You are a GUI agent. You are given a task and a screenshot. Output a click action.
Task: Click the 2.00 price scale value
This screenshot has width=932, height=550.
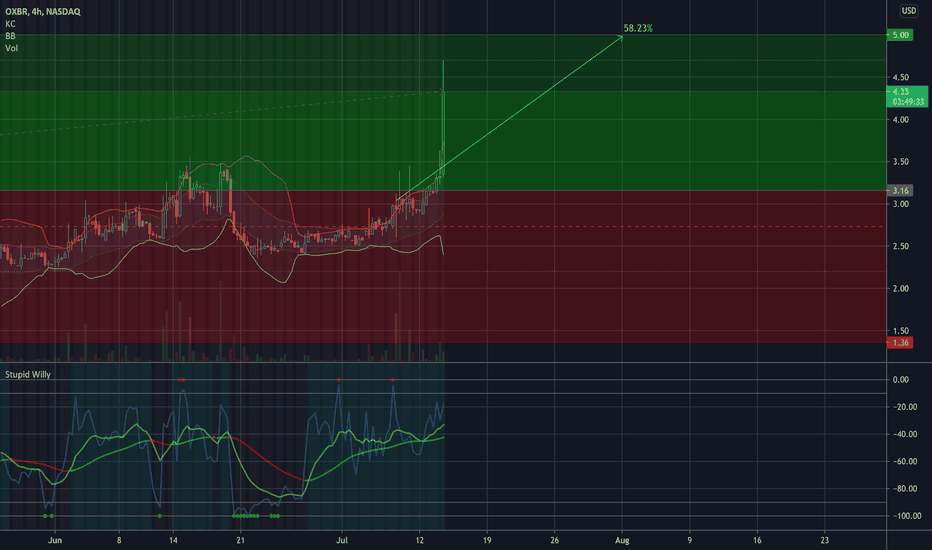point(900,288)
